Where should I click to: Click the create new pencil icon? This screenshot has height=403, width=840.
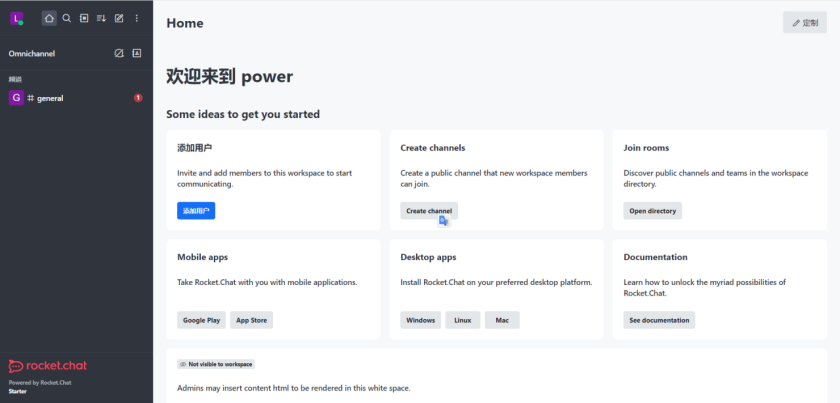[119, 18]
